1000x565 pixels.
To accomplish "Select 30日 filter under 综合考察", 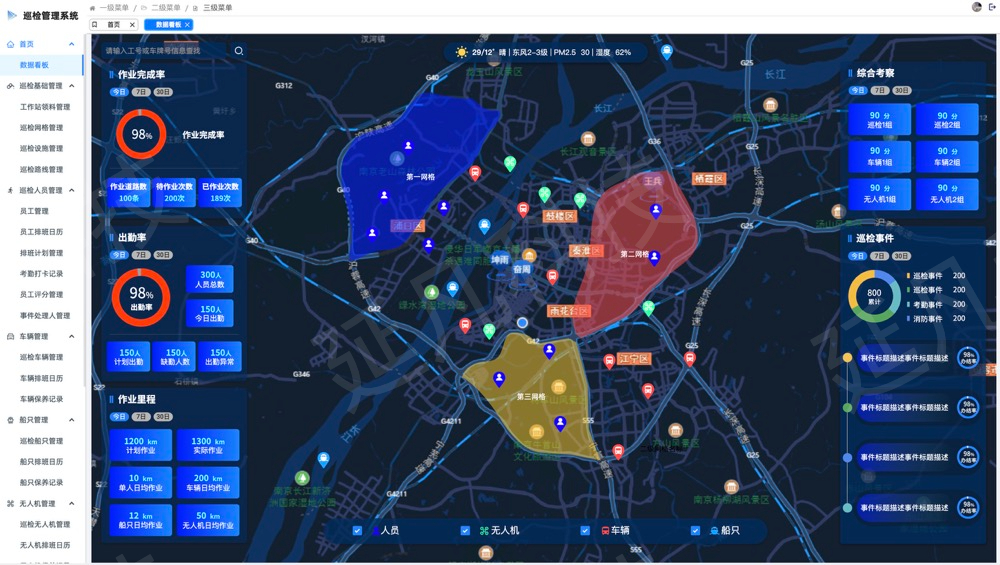I will point(902,90).
